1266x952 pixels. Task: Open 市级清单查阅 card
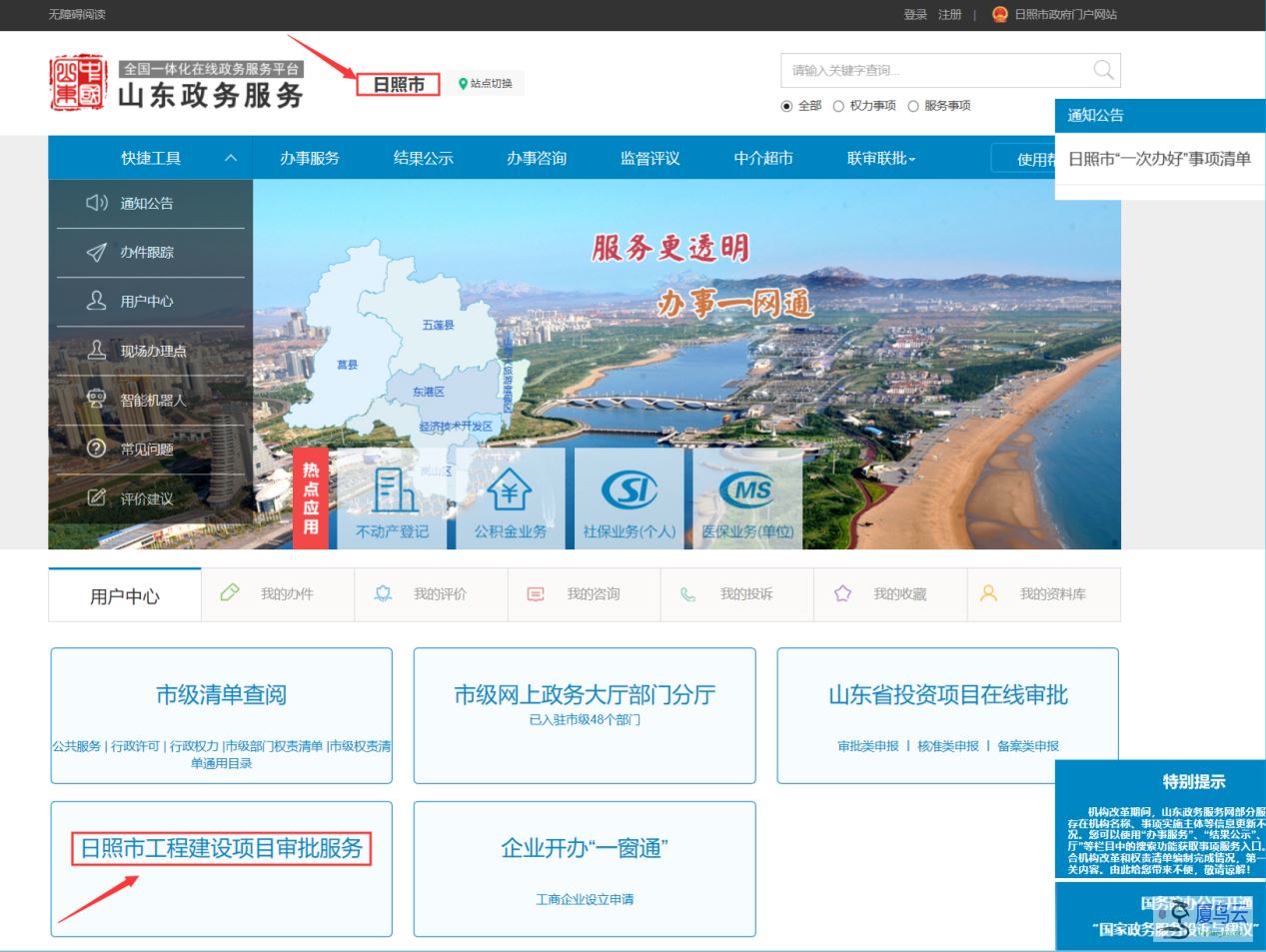222,715
